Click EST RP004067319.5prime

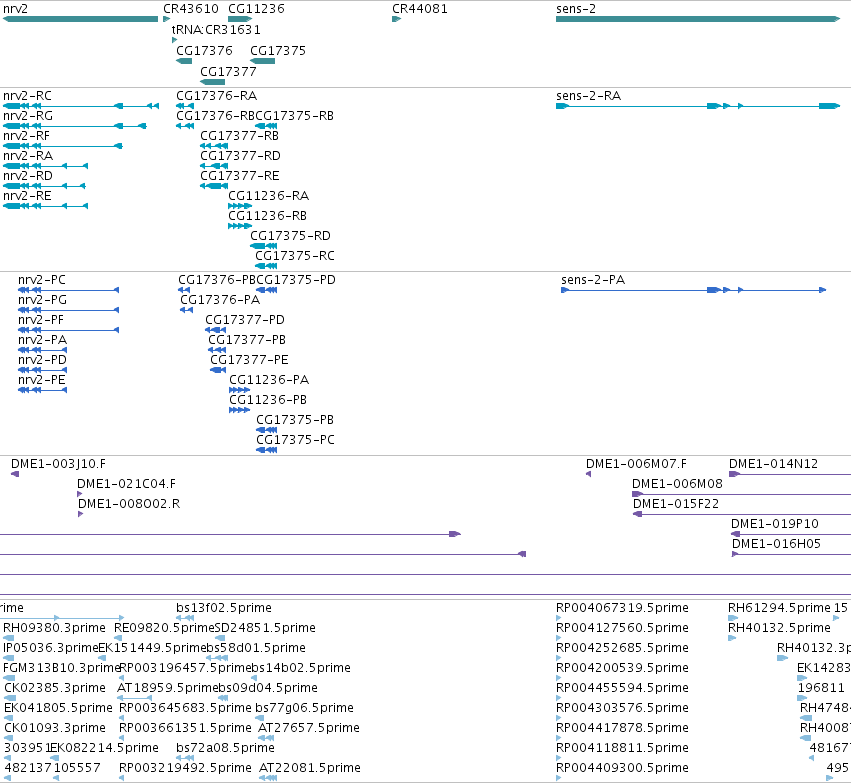[623, 608]
